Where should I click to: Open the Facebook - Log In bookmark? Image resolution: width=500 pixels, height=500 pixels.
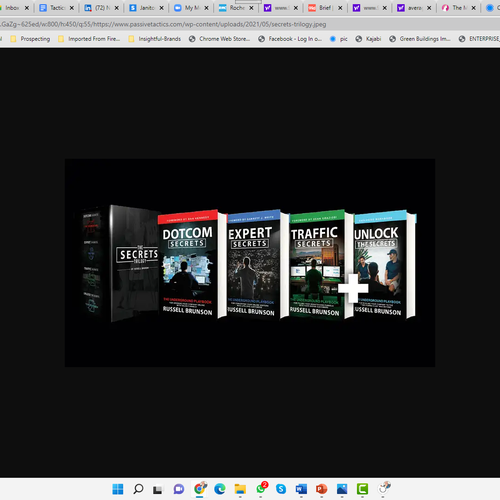click(x=290, y=39)
